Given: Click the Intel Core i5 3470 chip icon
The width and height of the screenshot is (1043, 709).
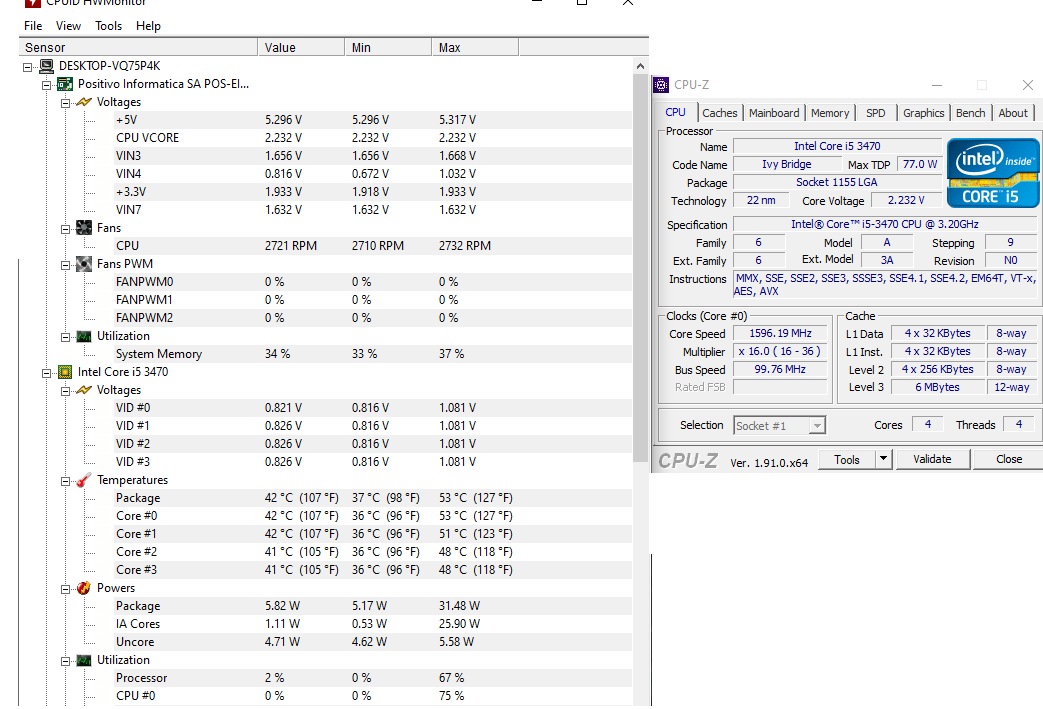Looking at the screenshot, I should [65, 372].
